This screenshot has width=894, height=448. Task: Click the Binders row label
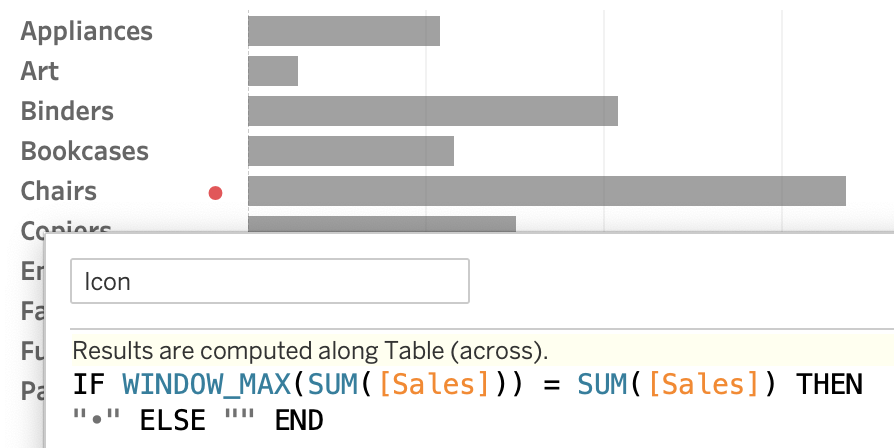point(67,111)
